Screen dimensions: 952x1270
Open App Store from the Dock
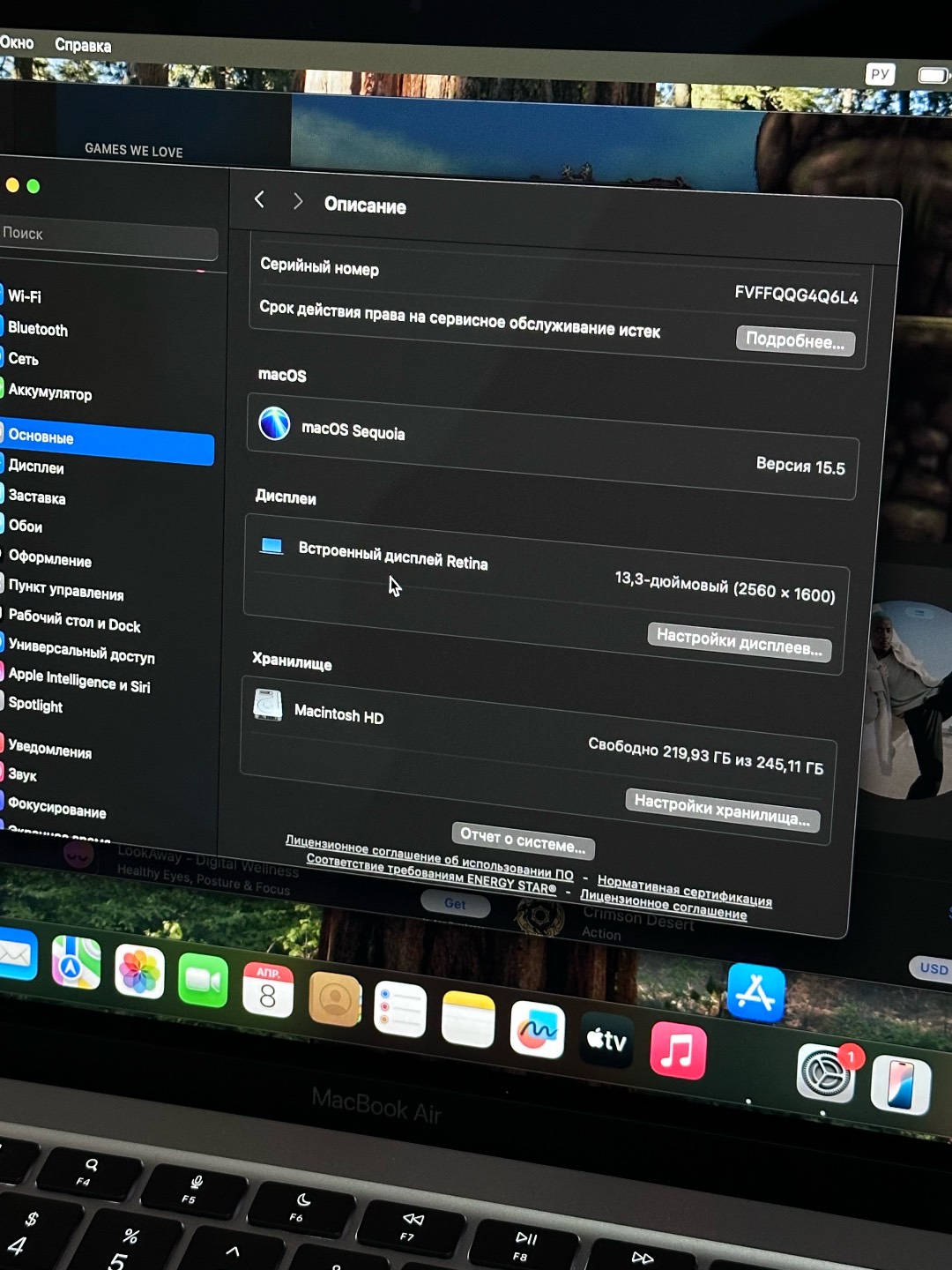tap(756, 993)
